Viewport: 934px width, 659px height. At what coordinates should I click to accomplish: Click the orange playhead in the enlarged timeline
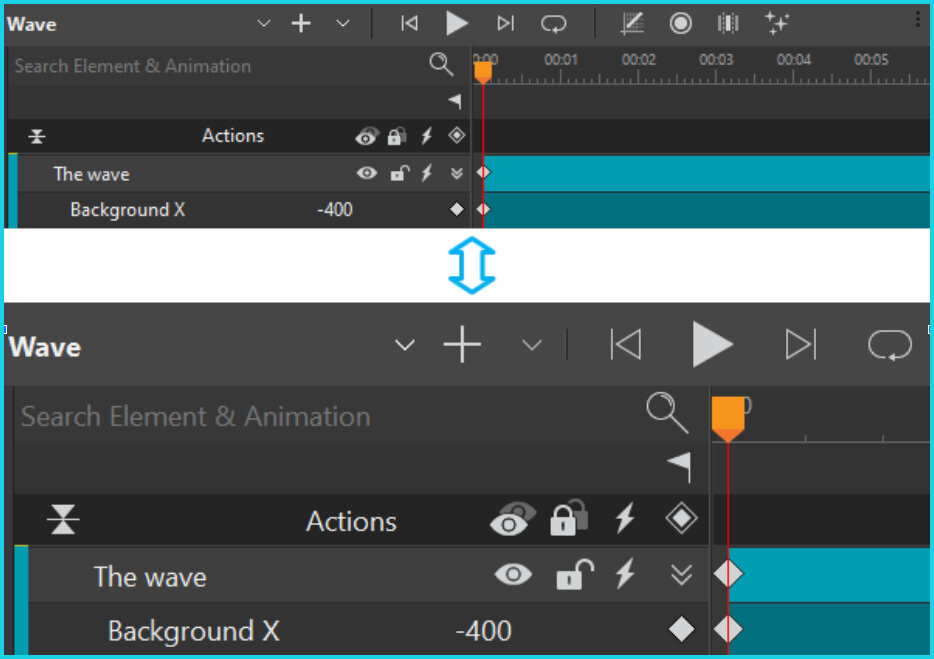728,419
